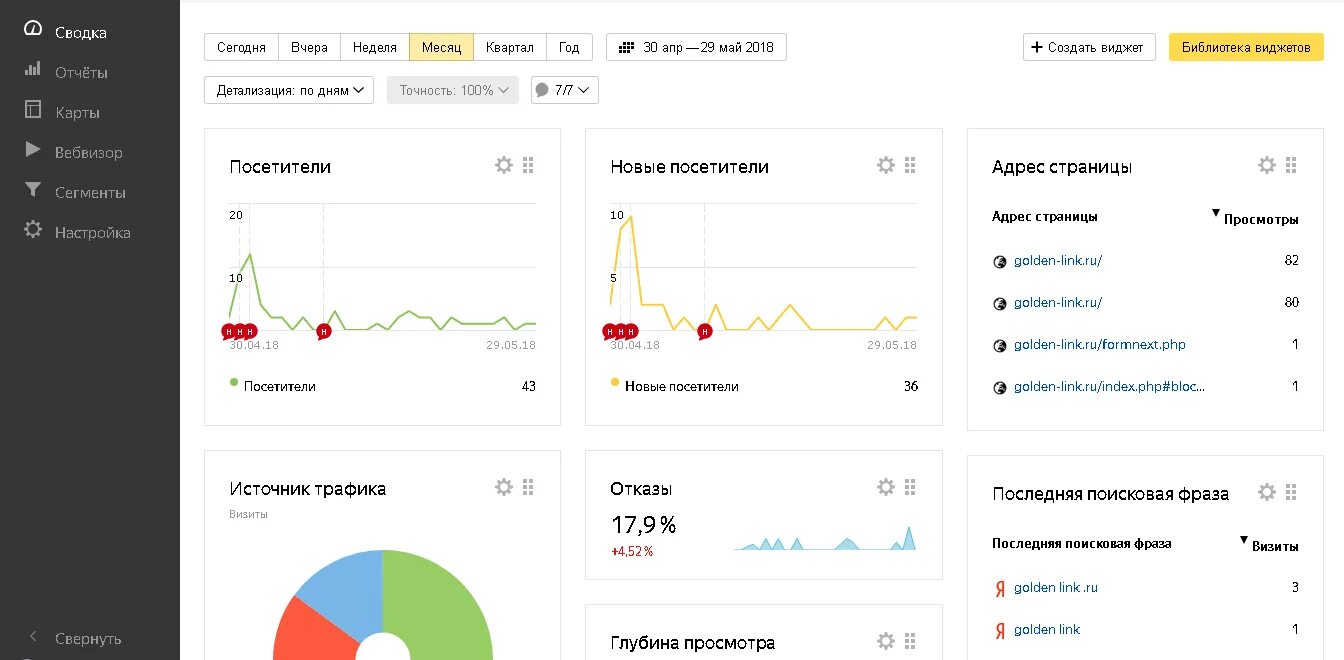The image size is (1344, 660).
Task: Open the golden-link.ru/formnext.php link
Action: (1100, 344)
